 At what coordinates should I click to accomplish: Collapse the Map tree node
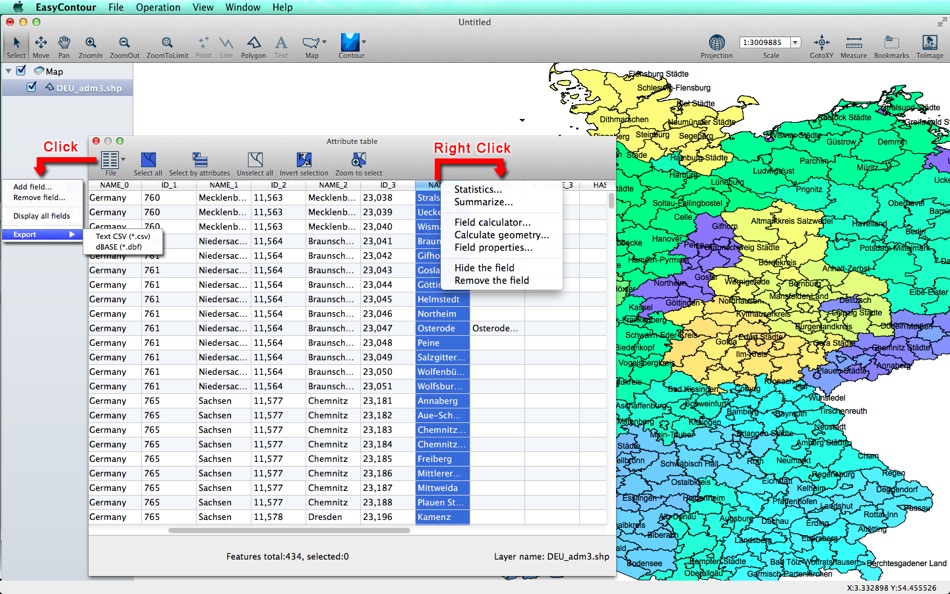[8, 71]
